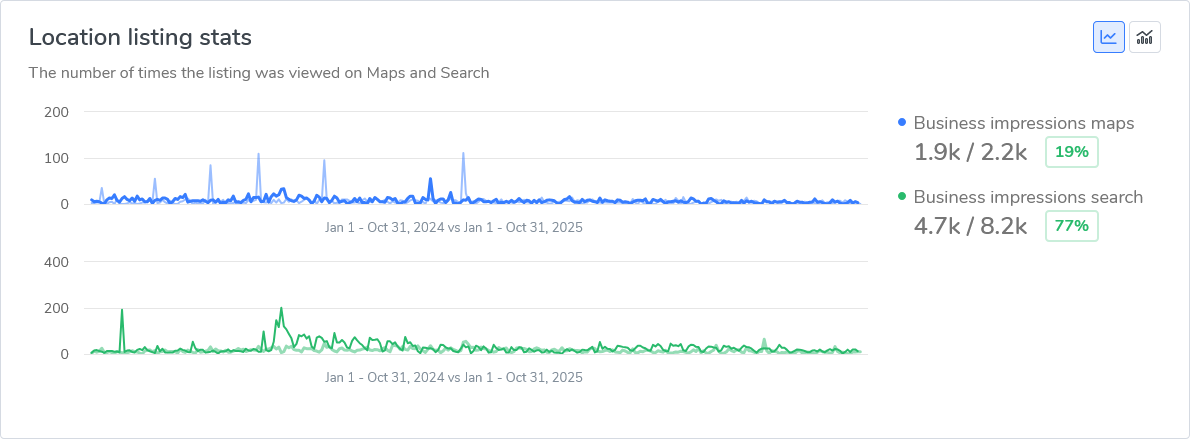Click the 100 axis label on maps chart
Image resolution: width=1190 pixels, height=439 pixels.
tap(56, 158)
